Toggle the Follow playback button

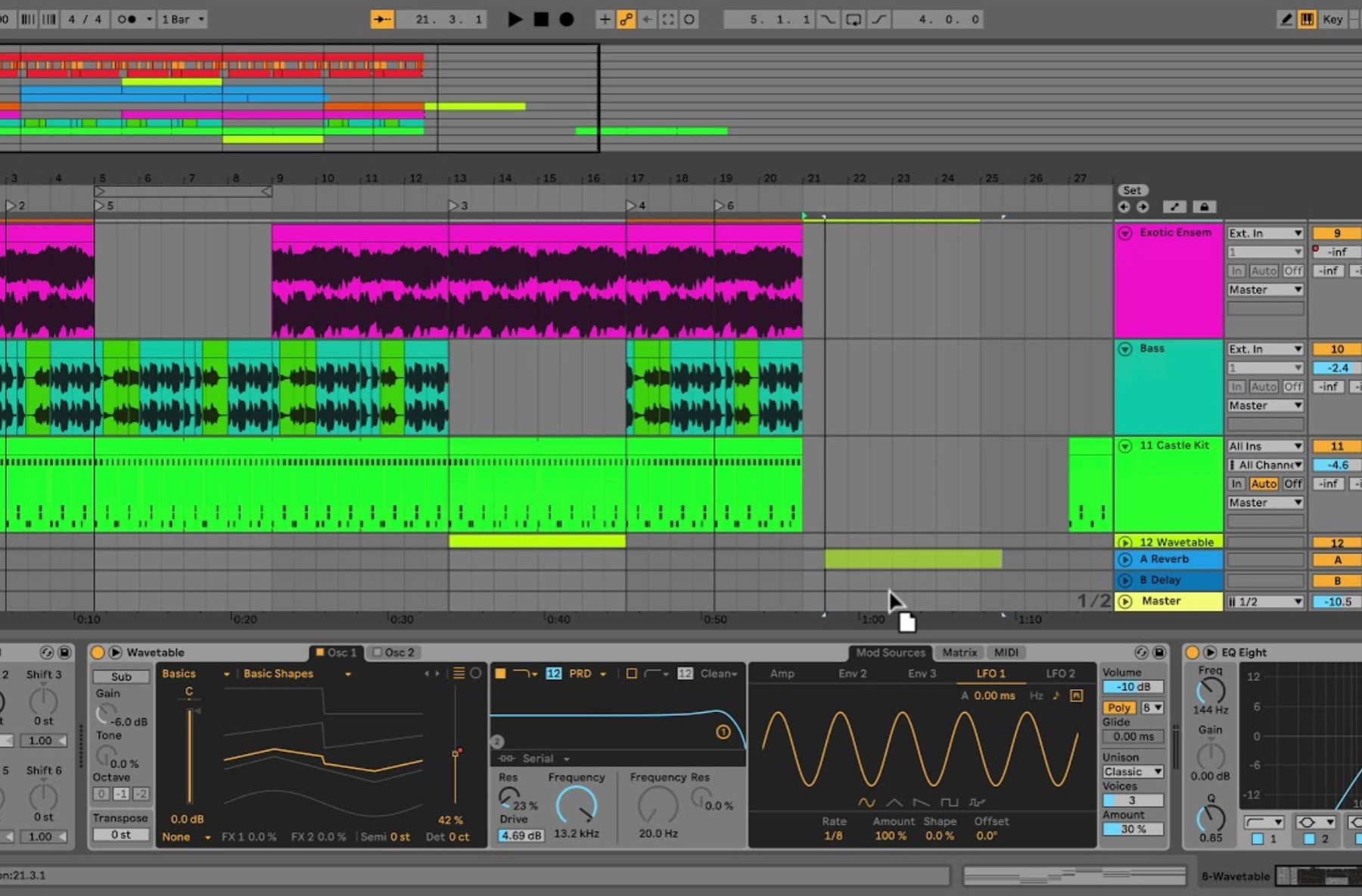point(382,19)
